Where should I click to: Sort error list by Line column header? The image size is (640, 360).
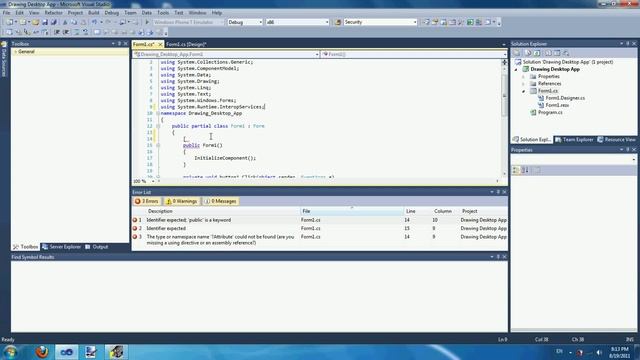(x=417, y=211)
